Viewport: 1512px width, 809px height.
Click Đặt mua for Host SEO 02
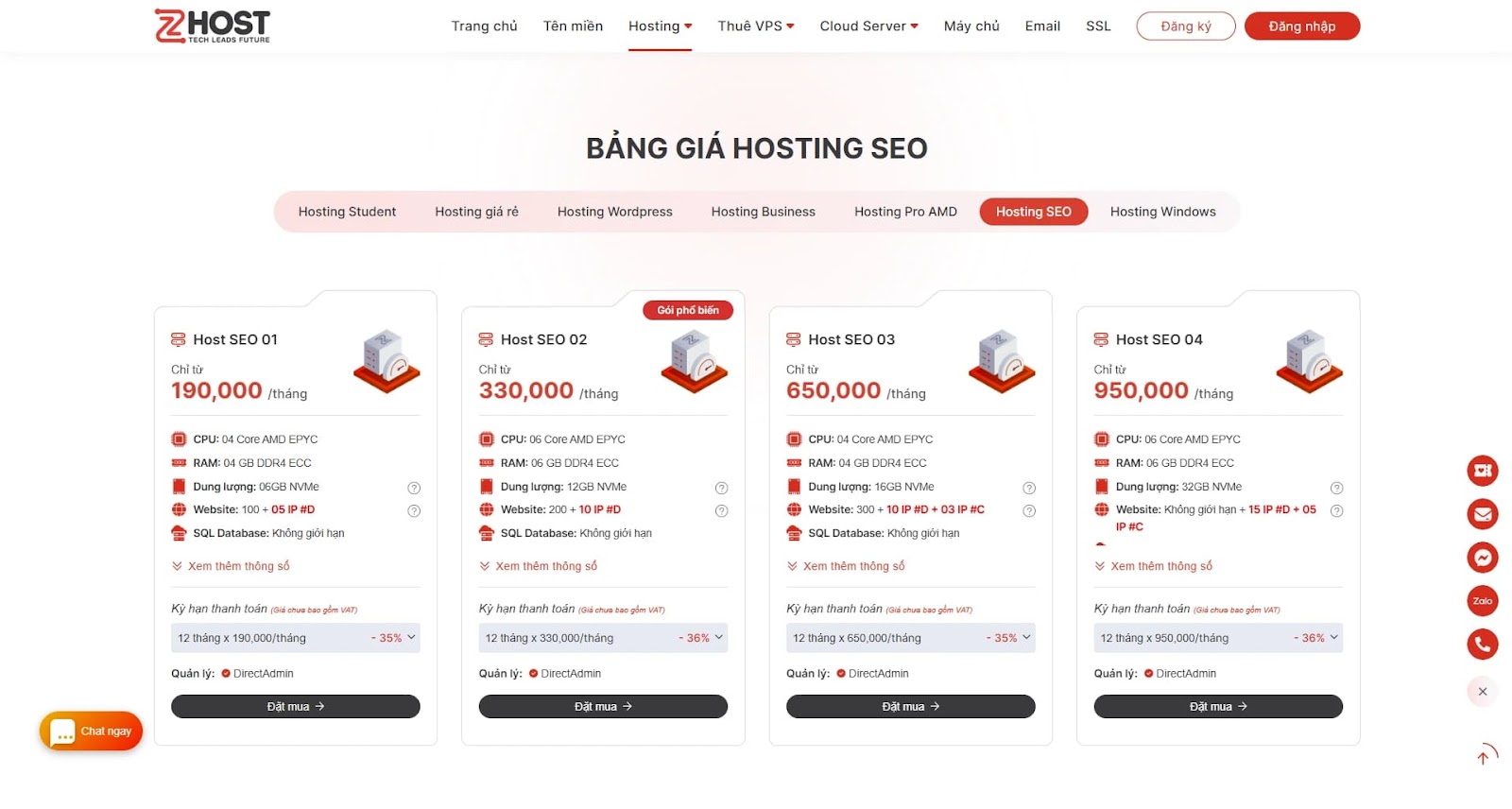[x=603, y=707]
